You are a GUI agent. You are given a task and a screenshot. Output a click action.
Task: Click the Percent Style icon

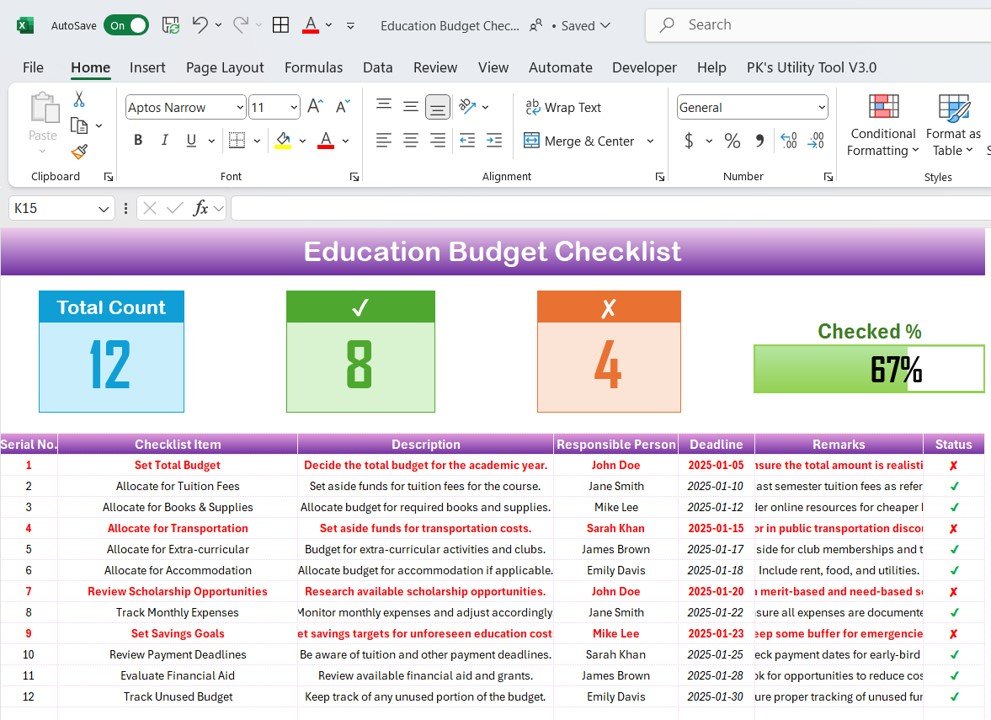[x=732, y=141]
